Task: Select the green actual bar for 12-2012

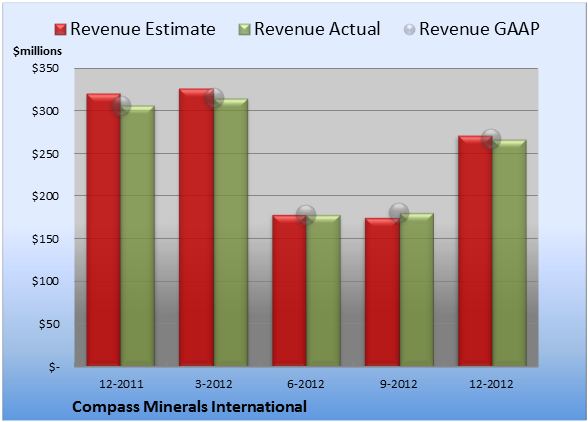Action: [x=509, y=253]
